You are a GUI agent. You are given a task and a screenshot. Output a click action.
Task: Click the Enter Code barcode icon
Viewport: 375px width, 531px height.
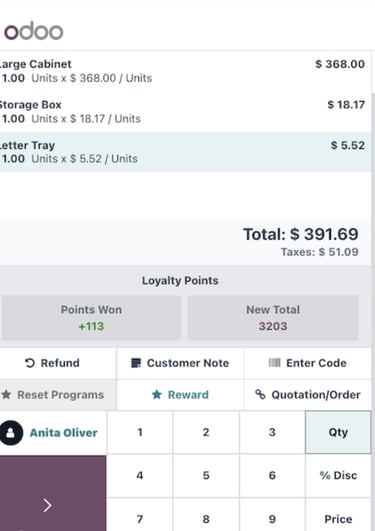(x=274, y=363)
